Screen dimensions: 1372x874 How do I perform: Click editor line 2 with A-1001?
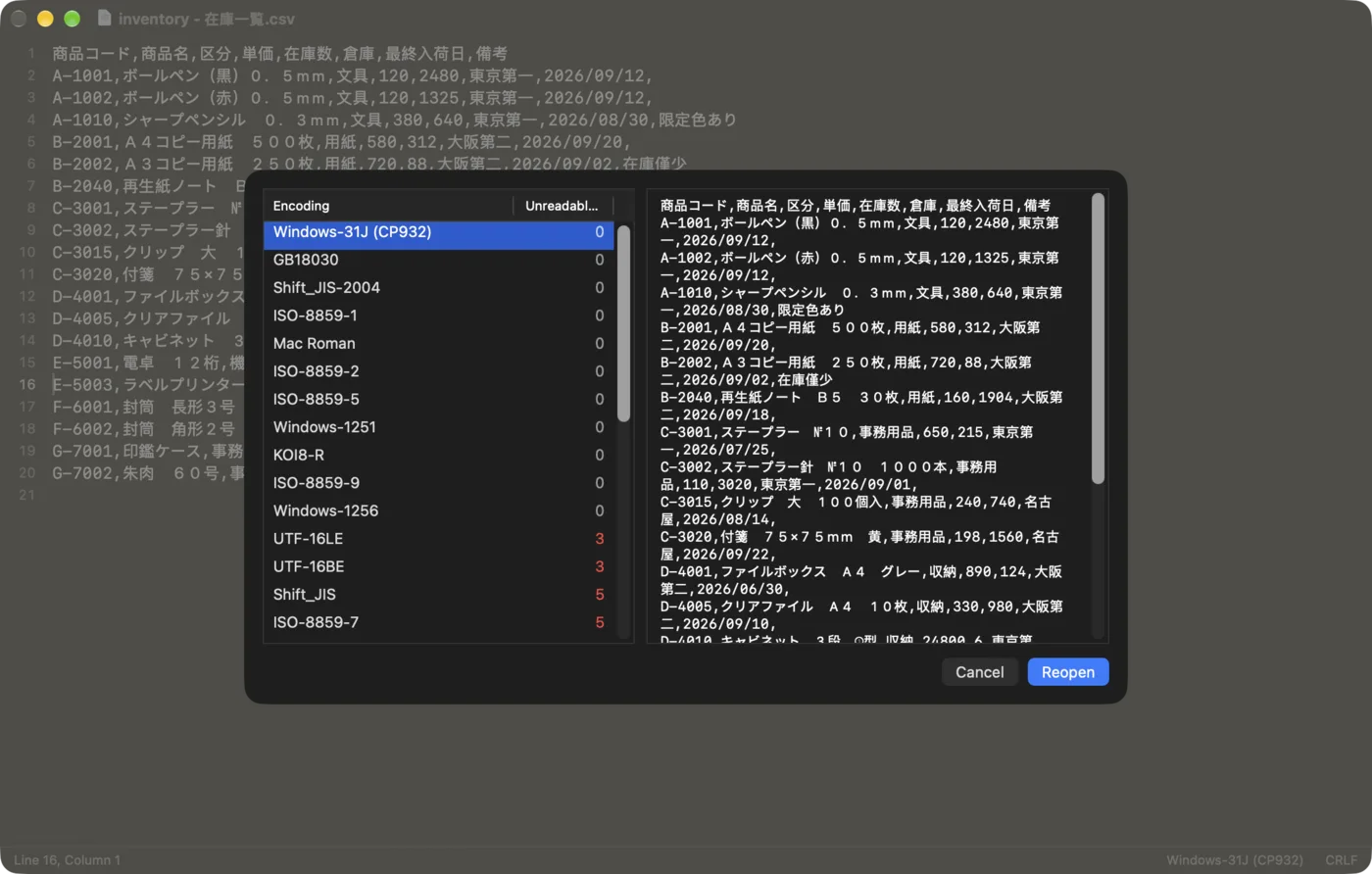pos(352,75)
